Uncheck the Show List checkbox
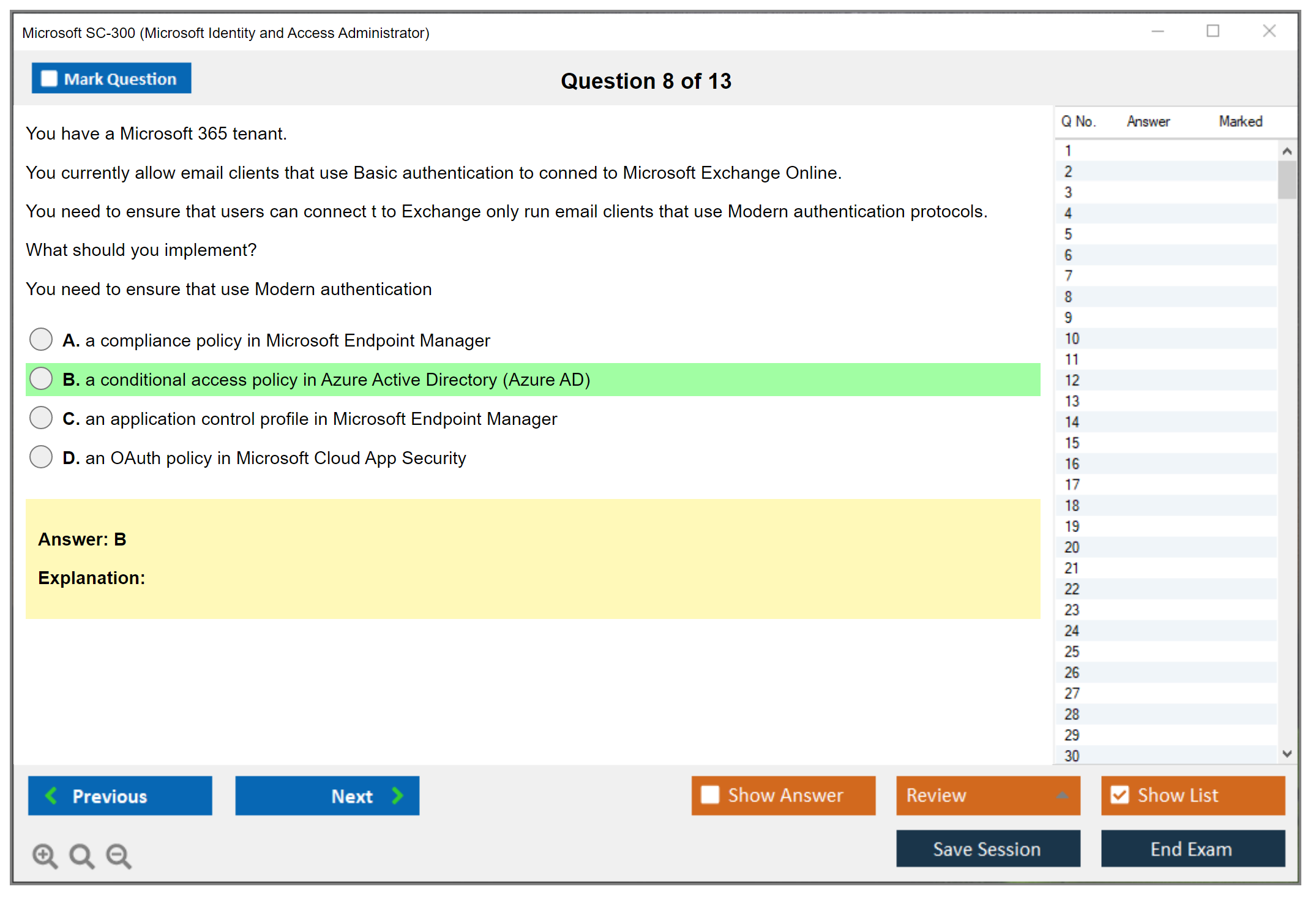Image resolution: width=1316 pixels, height=900 pixels. click(x=1120, y=795)
